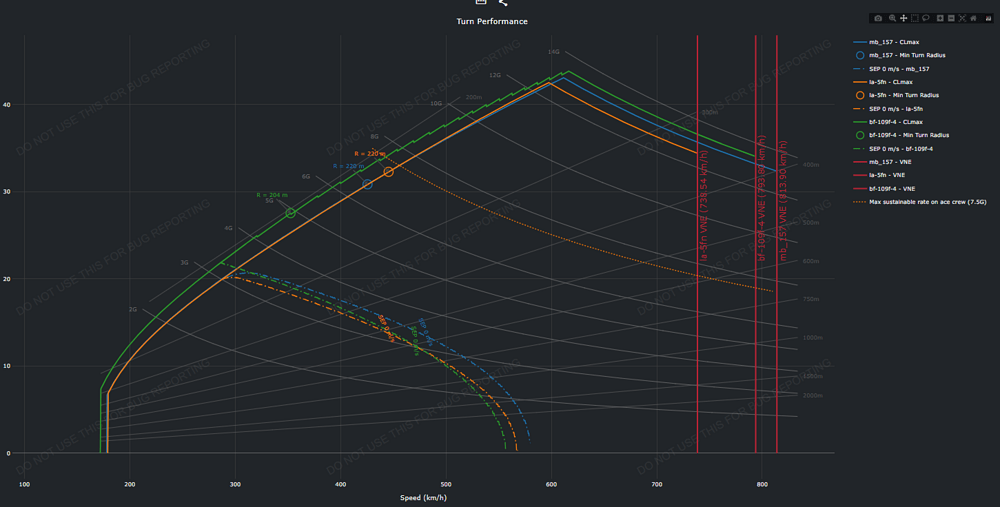The width and height of the screenshot is (1000, 507).
Task: Activate the Pan tool
Action: pos(904,18)
